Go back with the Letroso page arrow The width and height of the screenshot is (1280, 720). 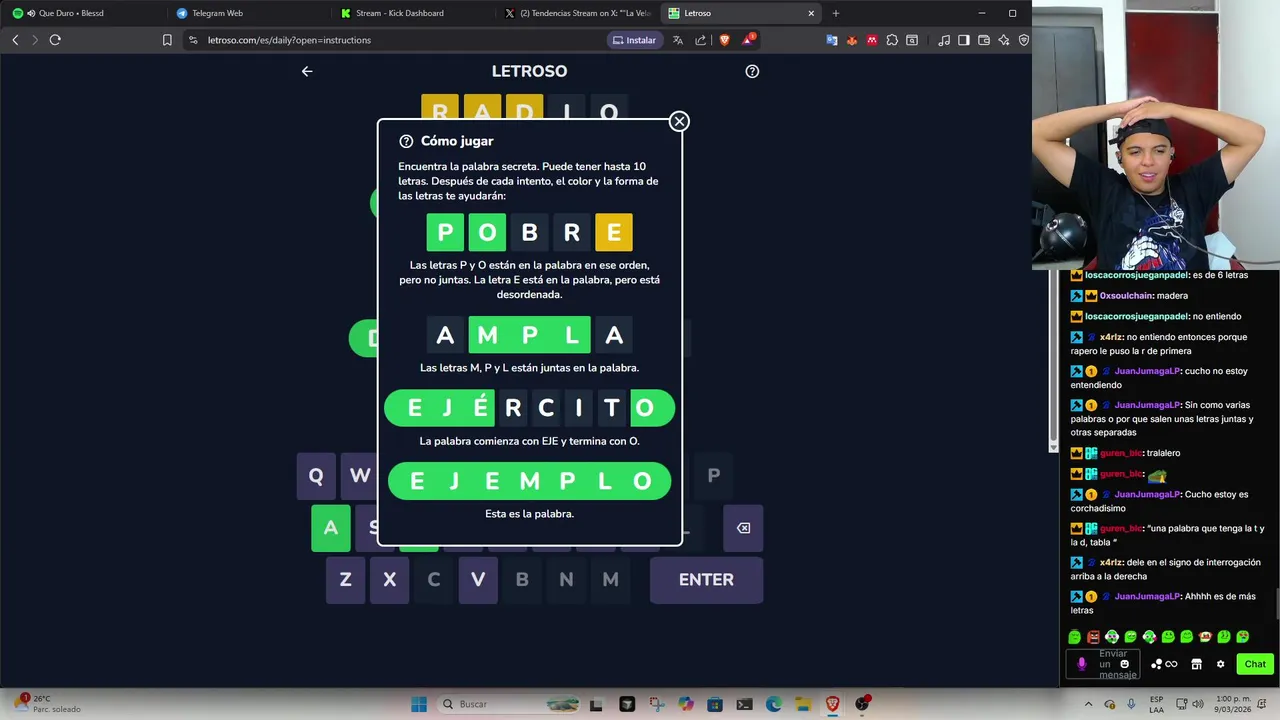pos(307,71)
